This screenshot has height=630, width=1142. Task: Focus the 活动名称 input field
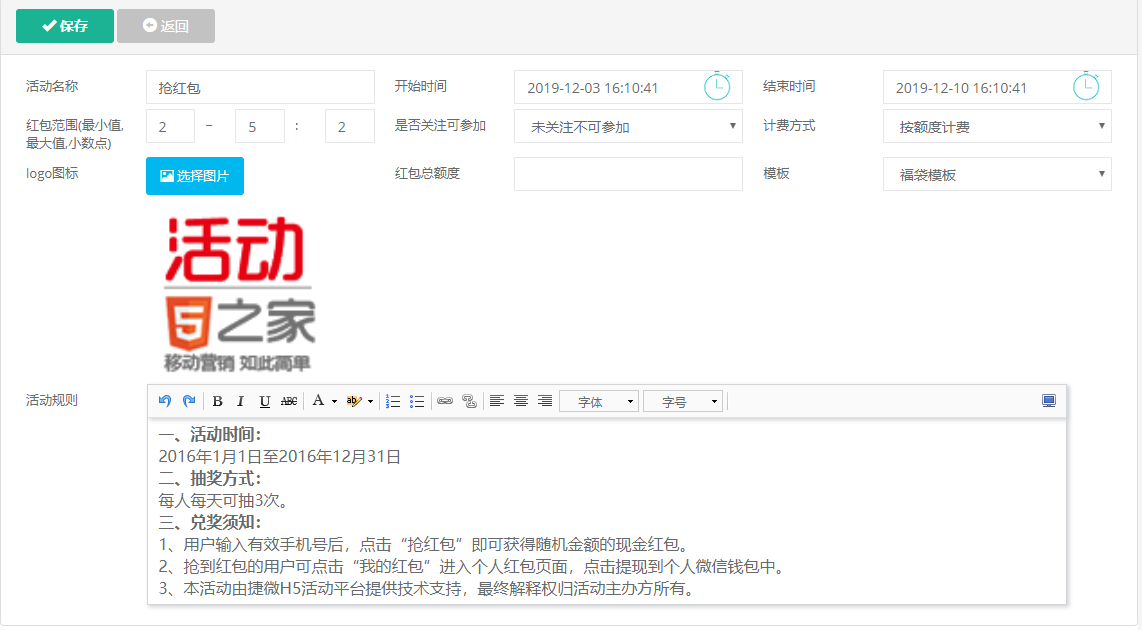260,87
